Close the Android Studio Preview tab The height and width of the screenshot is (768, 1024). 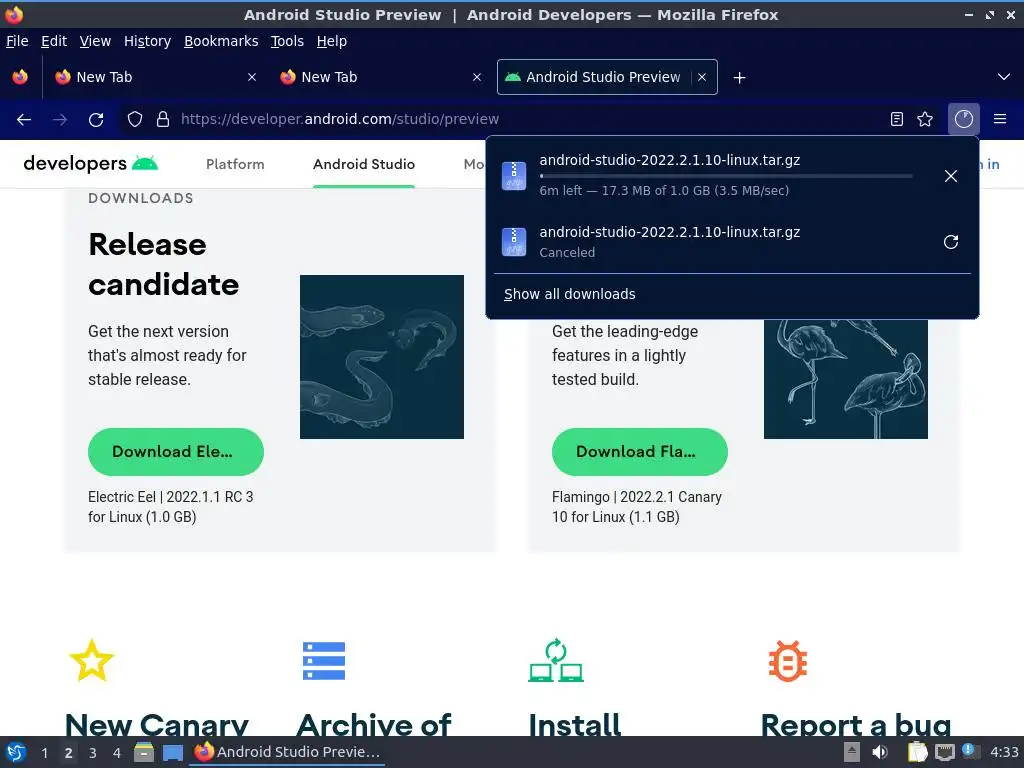[x=701, y=77]
